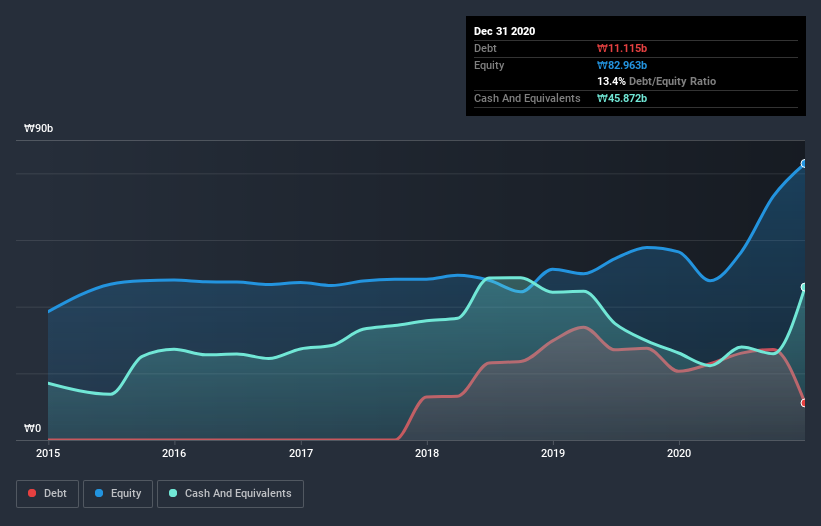Click the 13.4% Debt/Equity Ratio text
This screenshot has width=821, height=526.
pyautogui.click(x=657, y=82)
